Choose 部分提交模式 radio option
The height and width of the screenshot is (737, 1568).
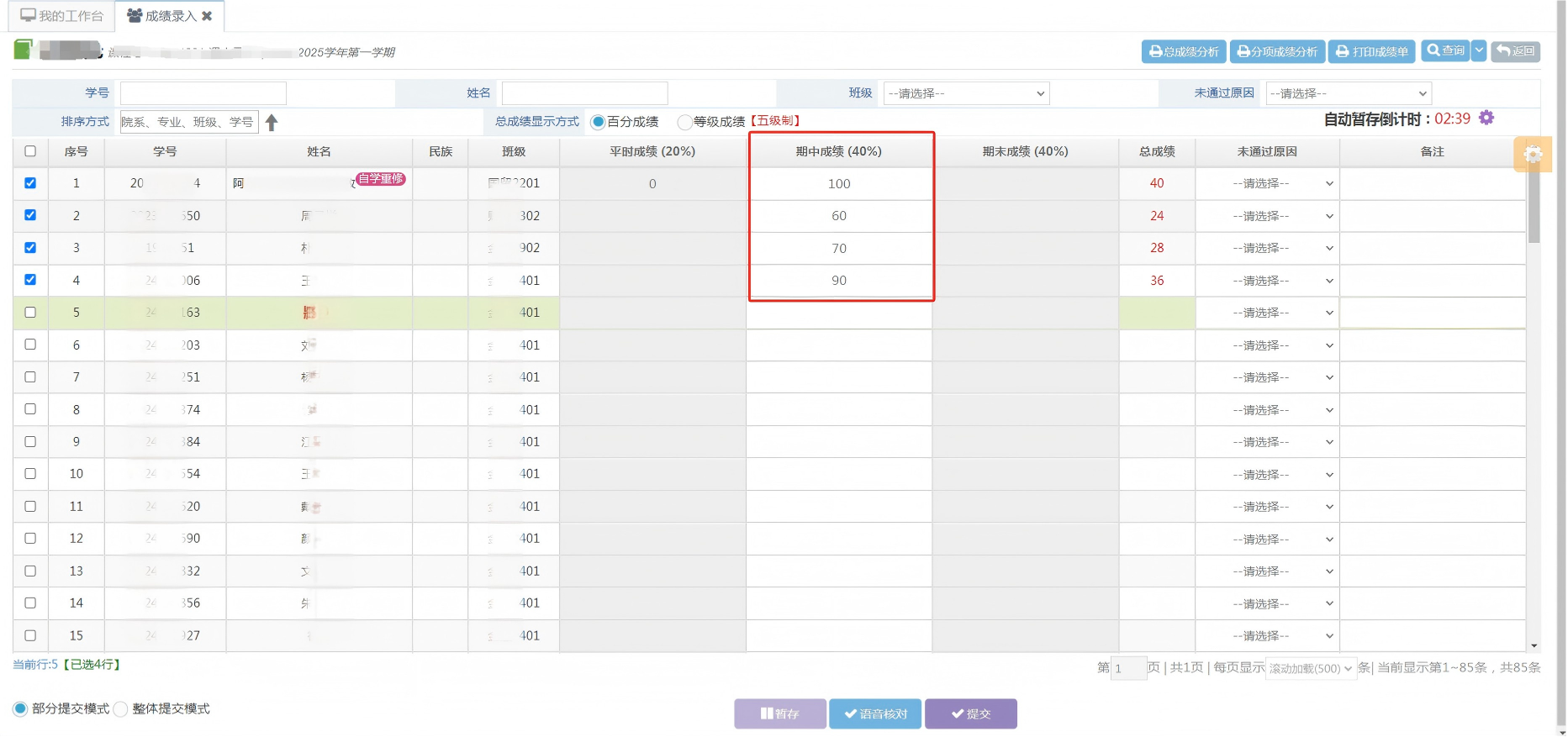coord(20,708)
